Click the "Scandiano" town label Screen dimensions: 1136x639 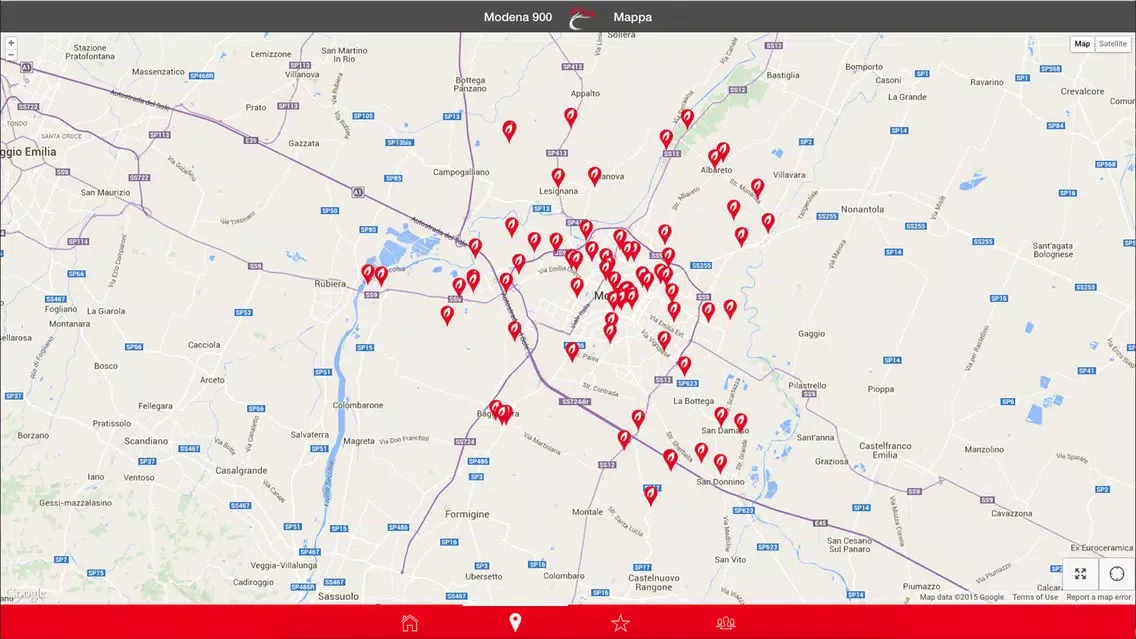coord(146,440)
